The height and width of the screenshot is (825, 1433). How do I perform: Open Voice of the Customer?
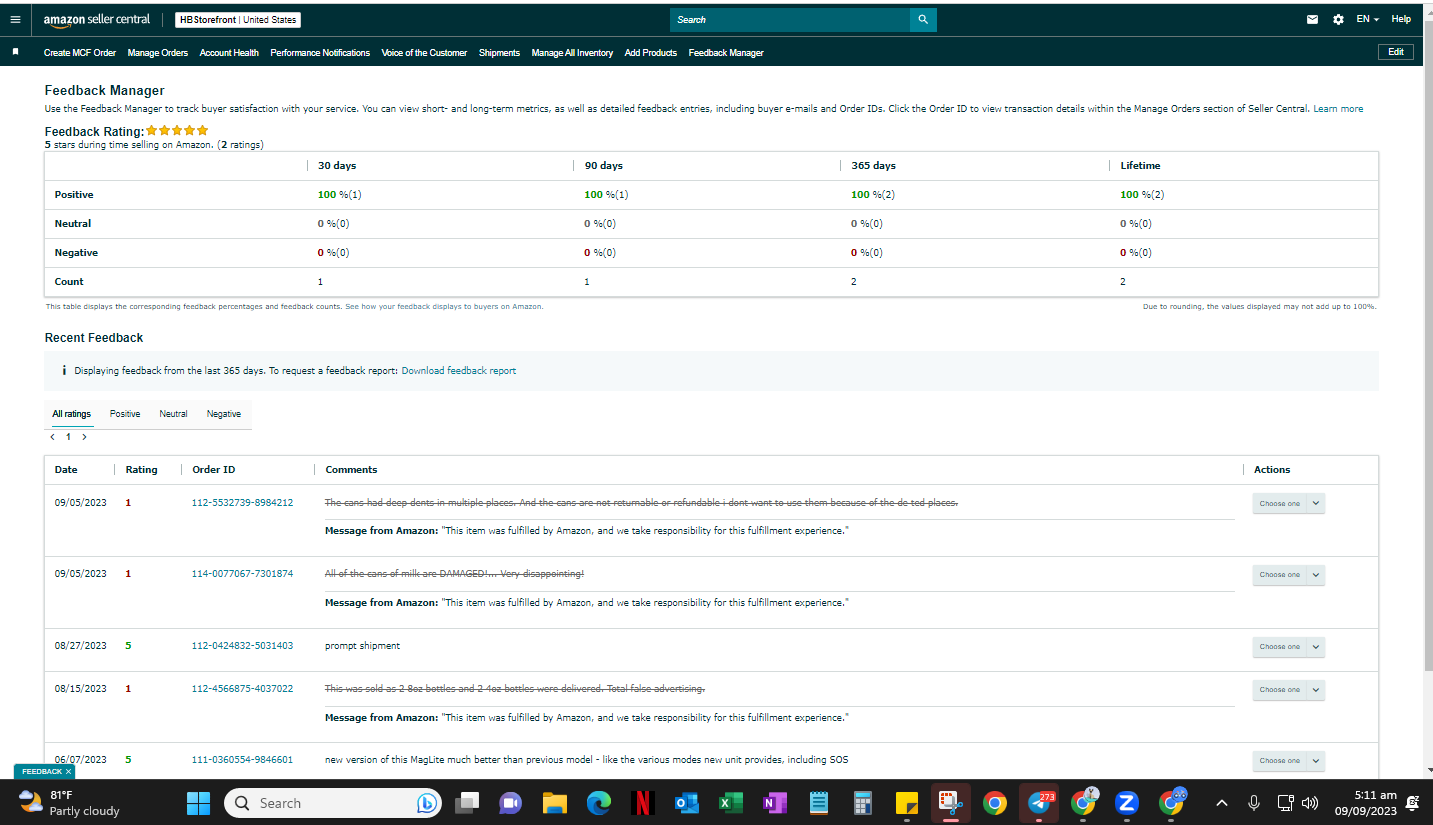(x=424, y=53)
